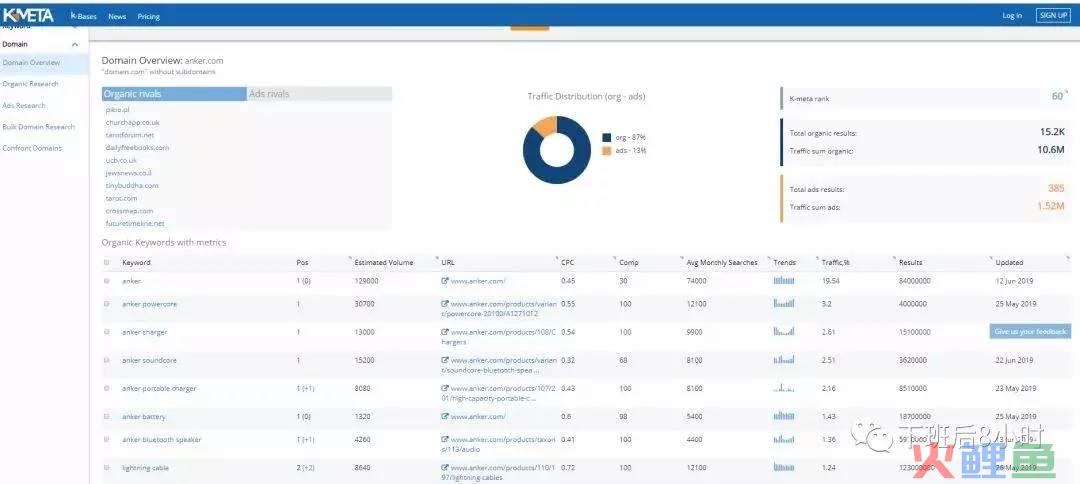1080x484 pixels.
Task: Tick the select-all checkbox in Keyword header
Action: (106, 262)
